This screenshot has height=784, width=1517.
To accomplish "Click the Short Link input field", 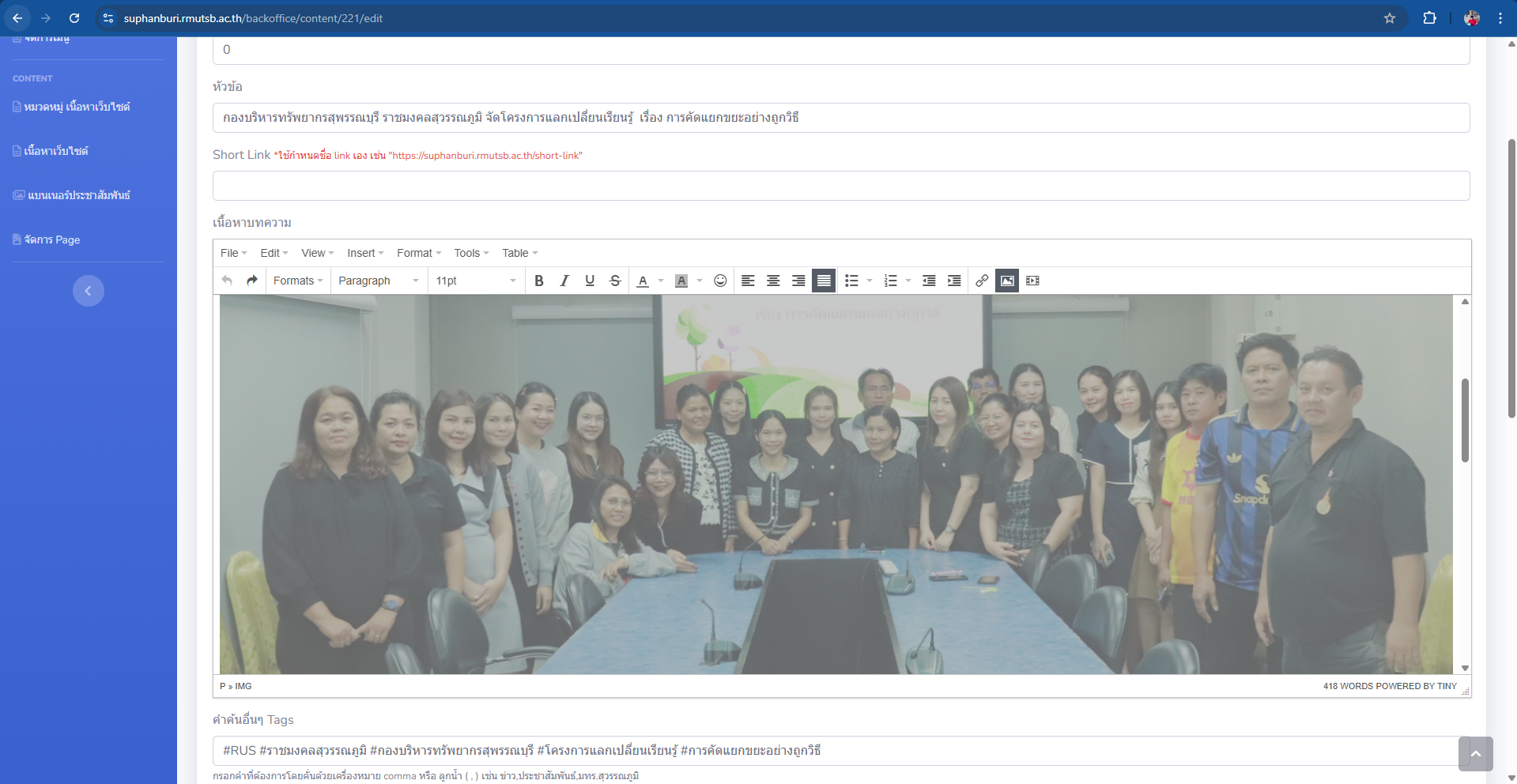I will tap(840, 186).
